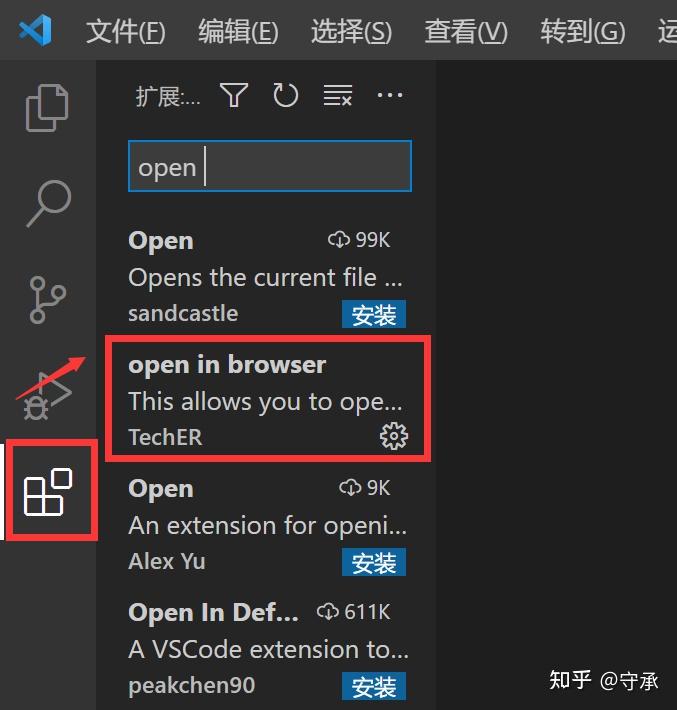Open the 编辑(E) menu

[238, 32]
